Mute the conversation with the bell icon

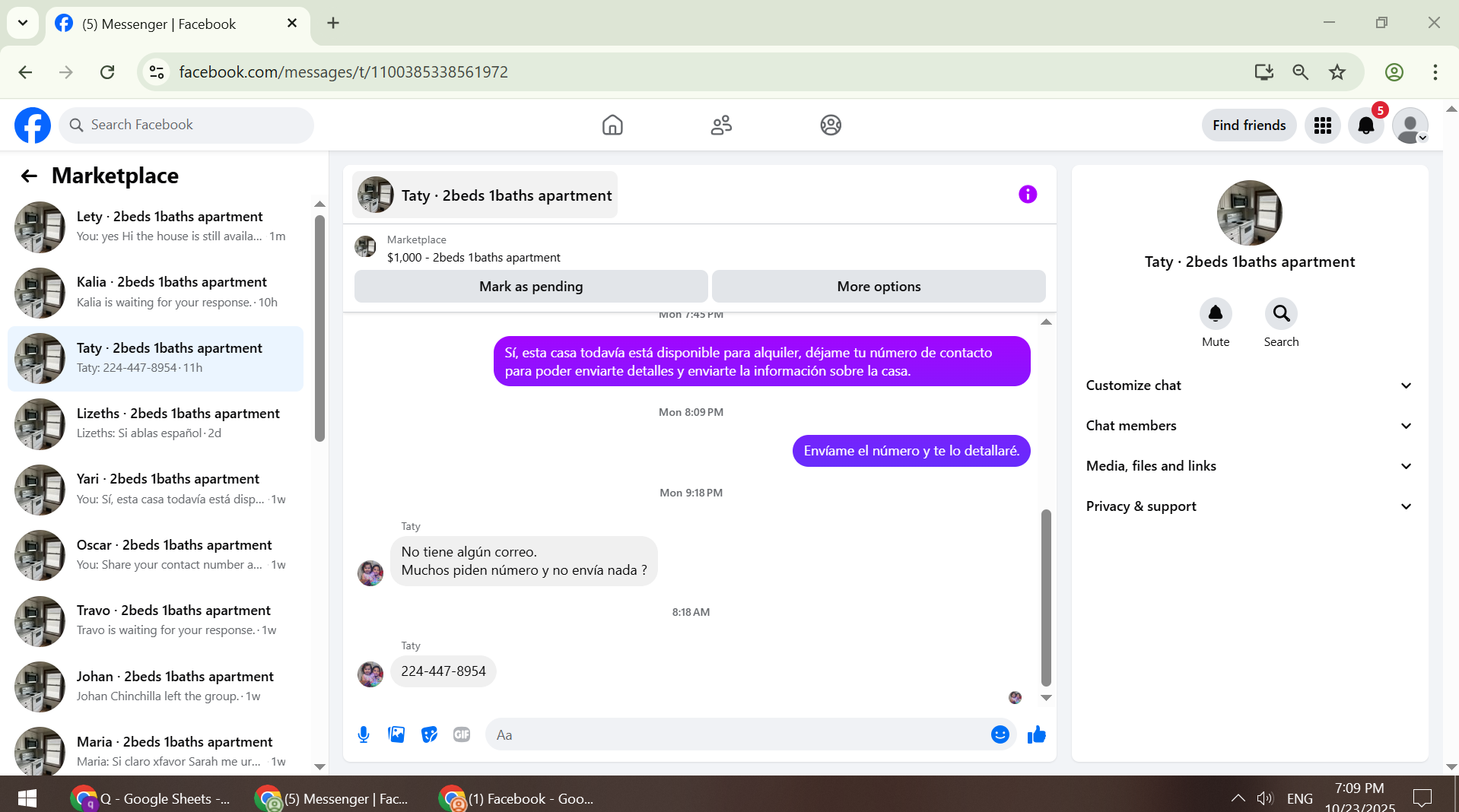(x=1216, y=313)
